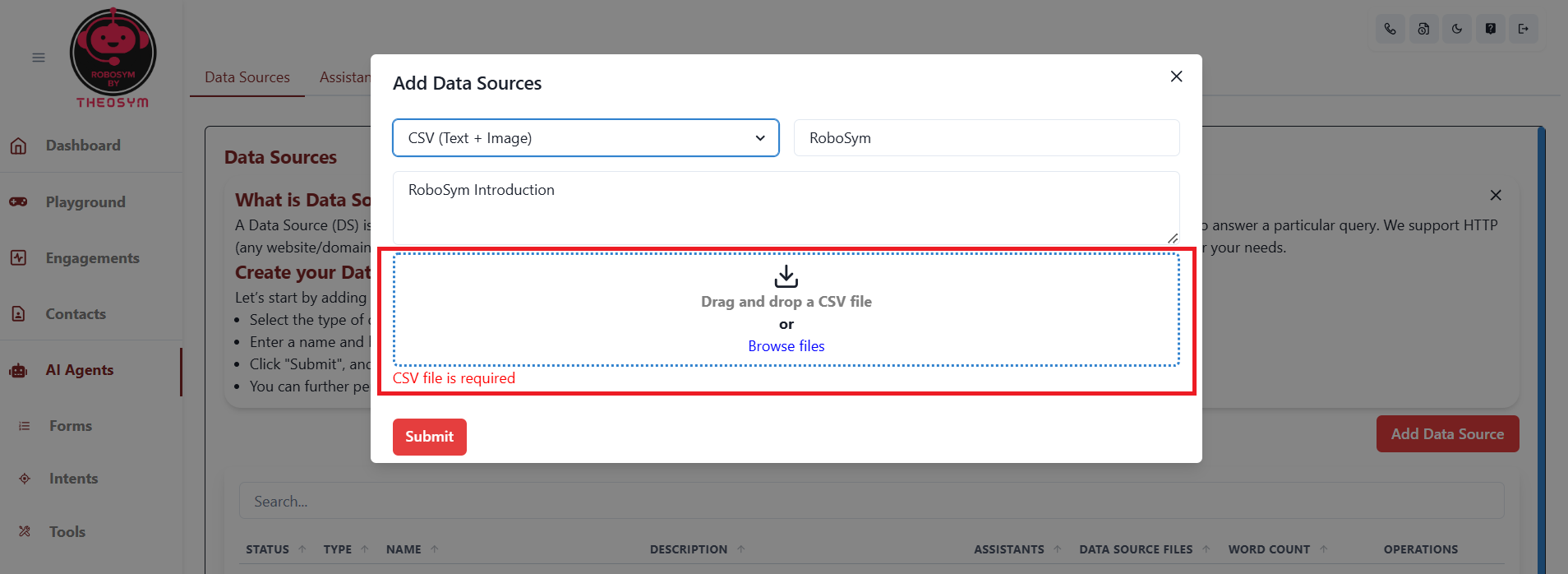Click the Contacts icon in sidebar

pos(18,314)
